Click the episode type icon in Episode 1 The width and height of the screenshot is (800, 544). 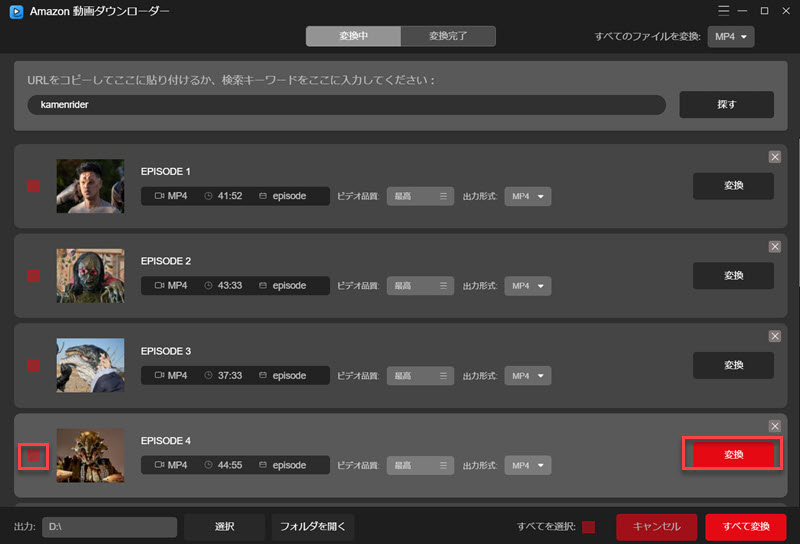coord(263,196)
